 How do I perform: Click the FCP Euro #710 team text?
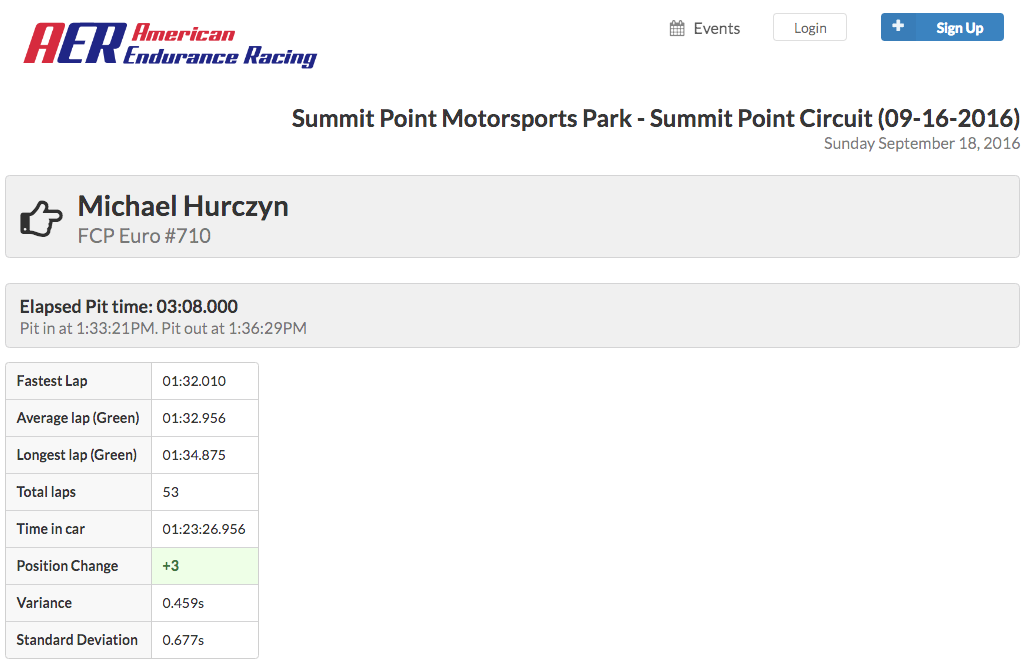tap(144, 237)
